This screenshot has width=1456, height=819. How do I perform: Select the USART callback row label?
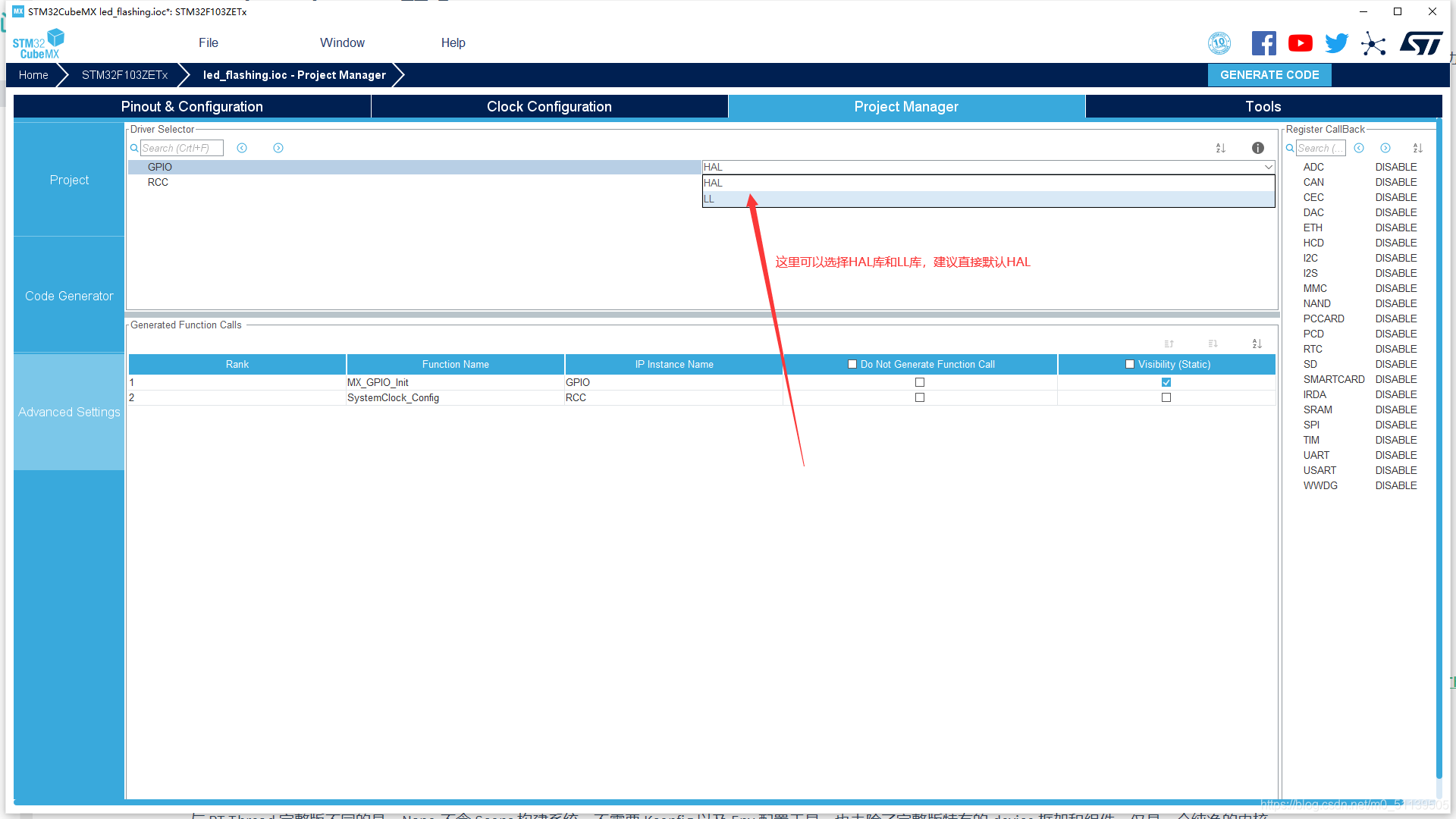tap(1319, 470)
